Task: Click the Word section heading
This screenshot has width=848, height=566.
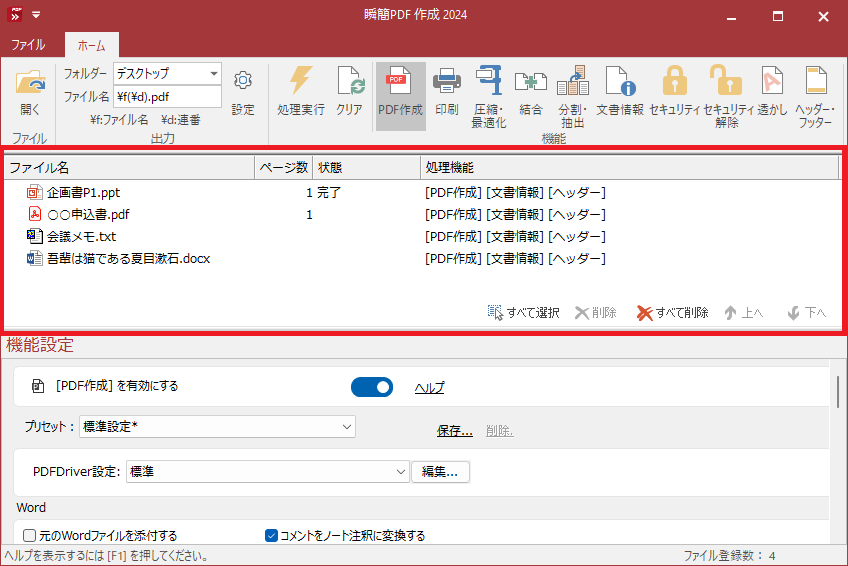Action: (x=31, y=508)
